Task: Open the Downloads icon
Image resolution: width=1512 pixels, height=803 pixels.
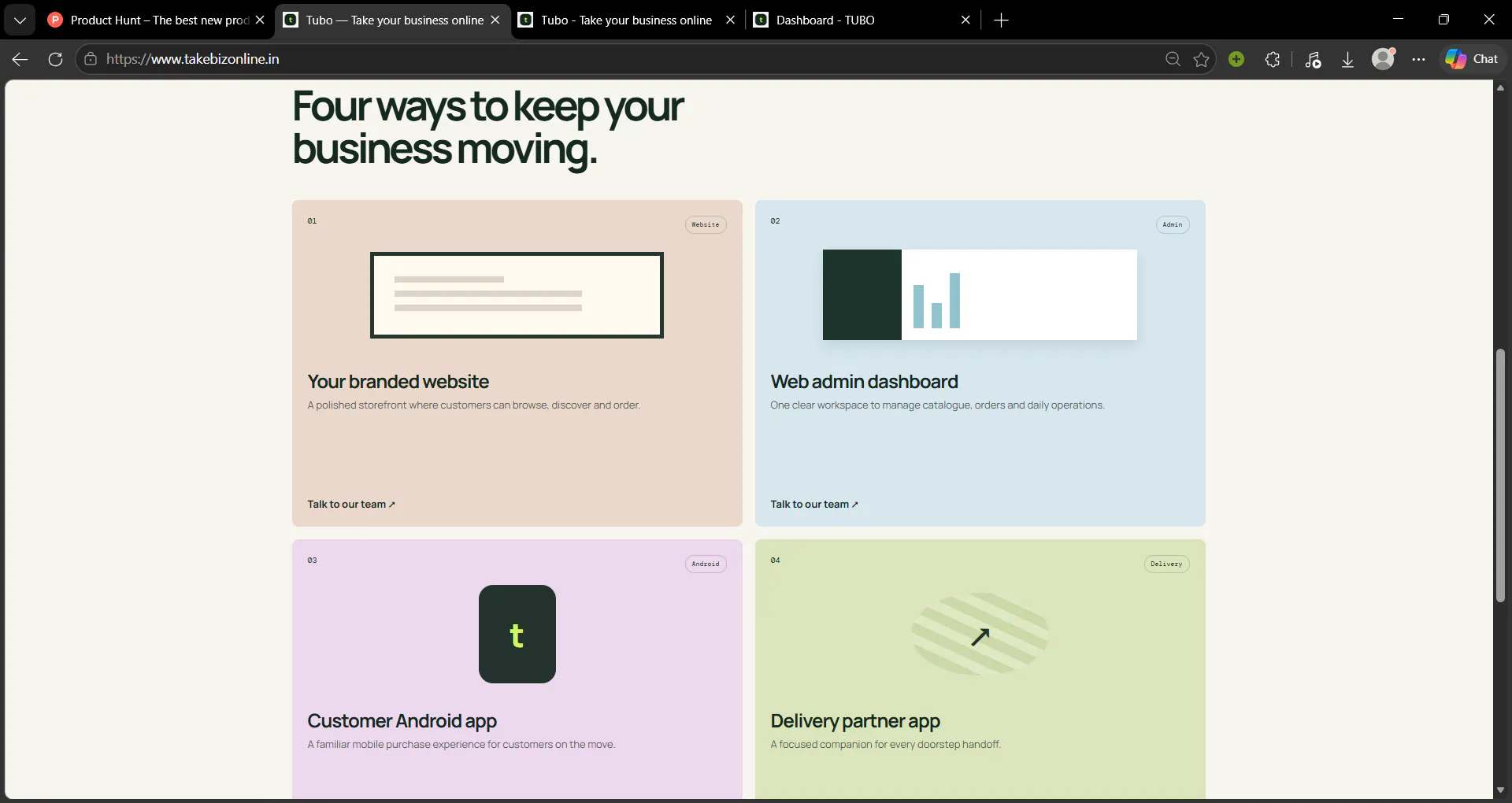Action: tap(1347, 59)
